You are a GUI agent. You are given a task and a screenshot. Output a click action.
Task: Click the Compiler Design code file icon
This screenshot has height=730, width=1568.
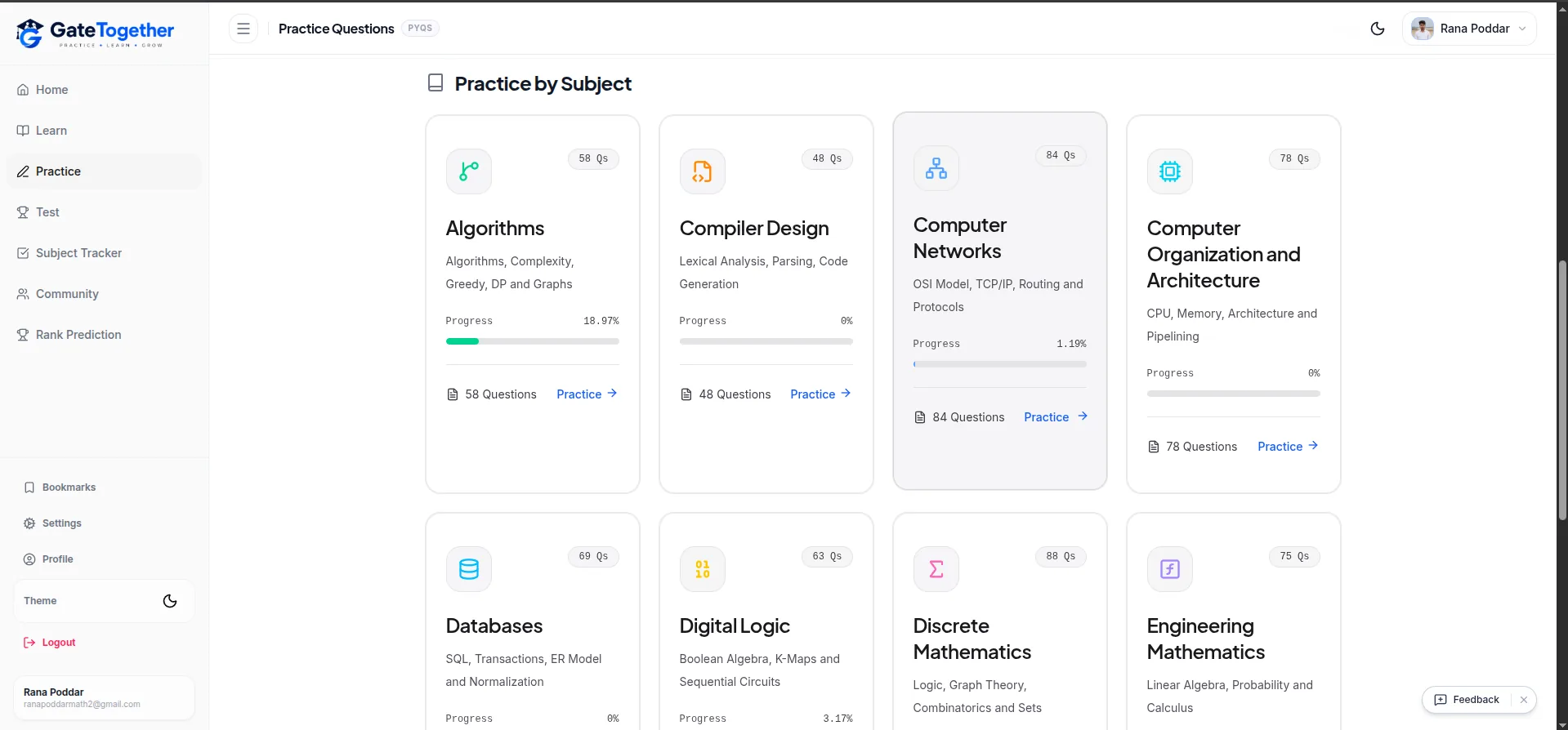tap(703, 171)
